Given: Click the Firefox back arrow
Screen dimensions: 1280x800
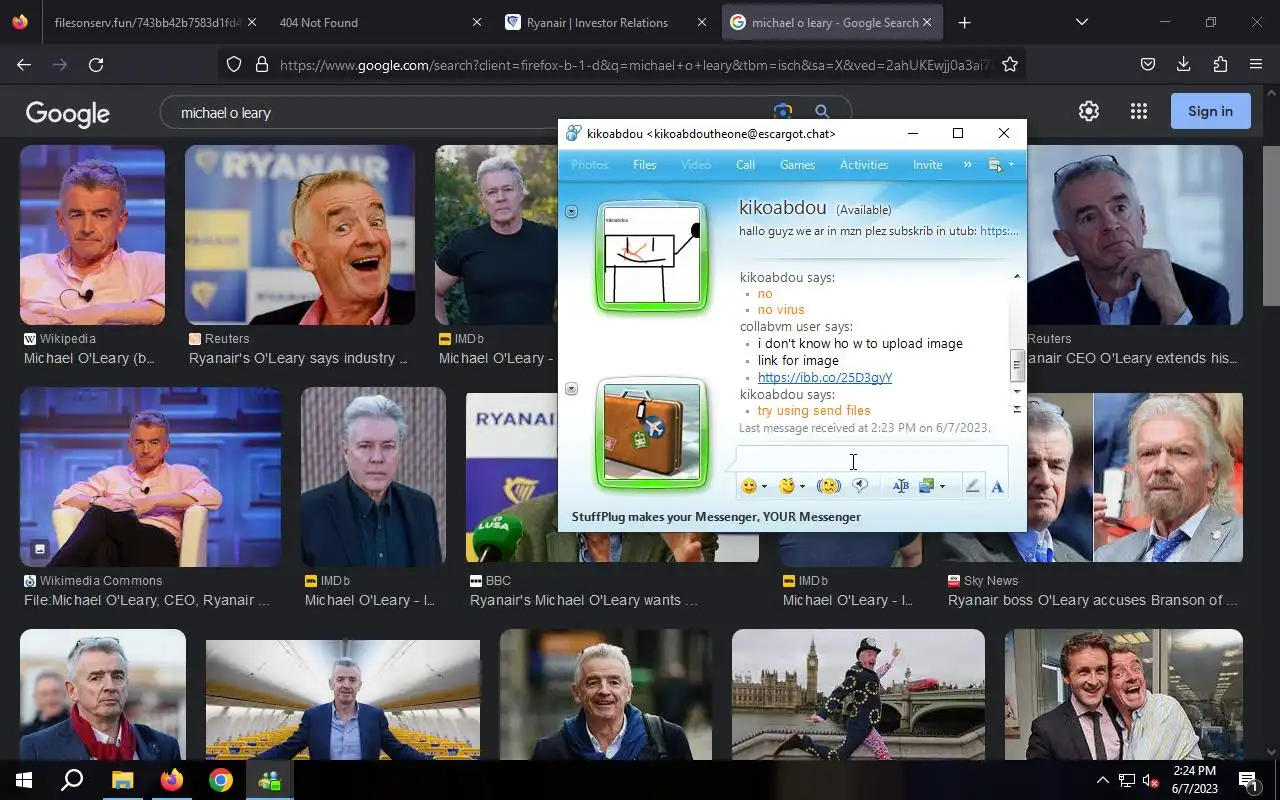Looking at the screenshot, I should click(24, 64).
